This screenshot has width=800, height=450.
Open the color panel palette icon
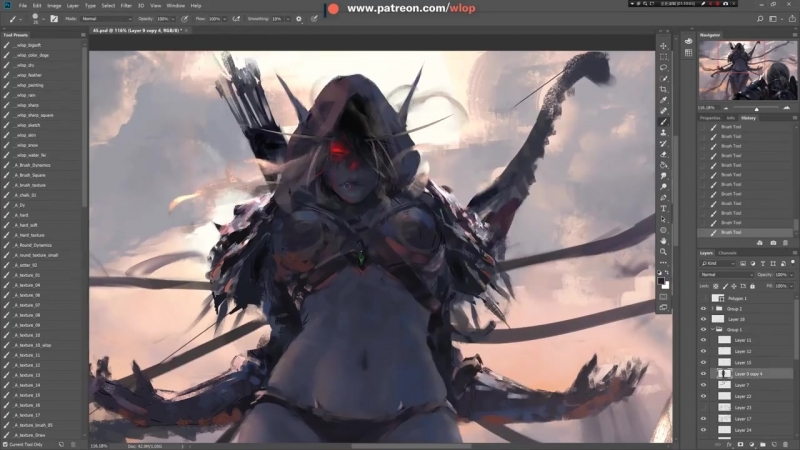click(x=688, y=41)
